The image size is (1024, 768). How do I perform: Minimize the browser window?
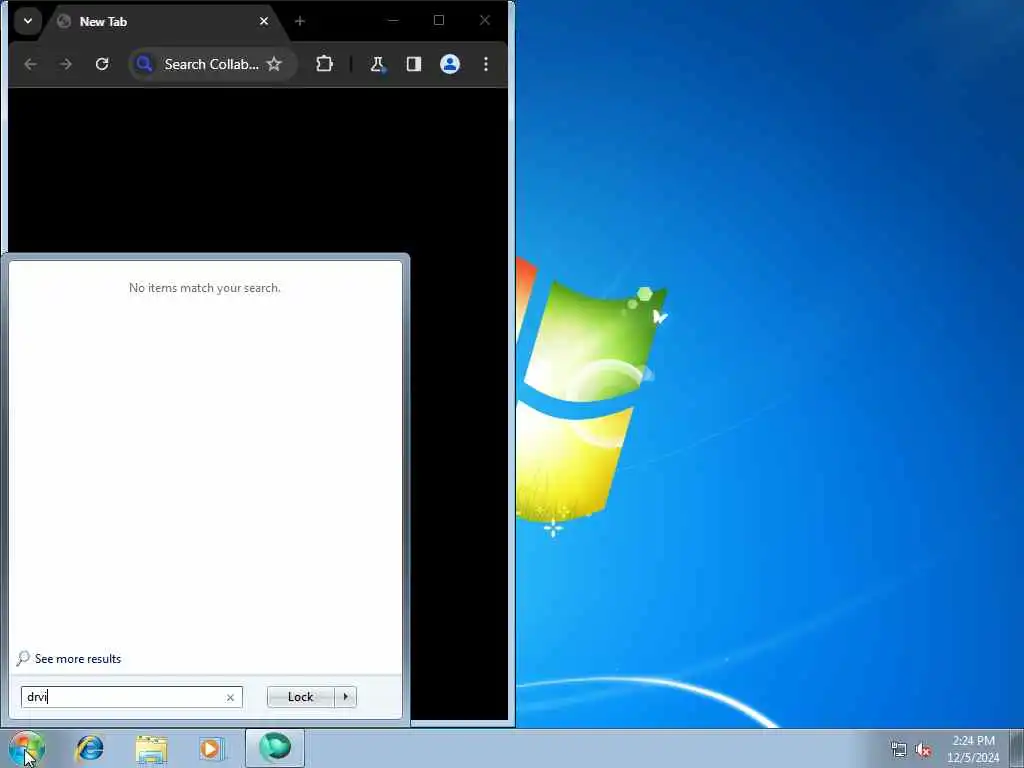pyautogui.click(x=393, y=21)
